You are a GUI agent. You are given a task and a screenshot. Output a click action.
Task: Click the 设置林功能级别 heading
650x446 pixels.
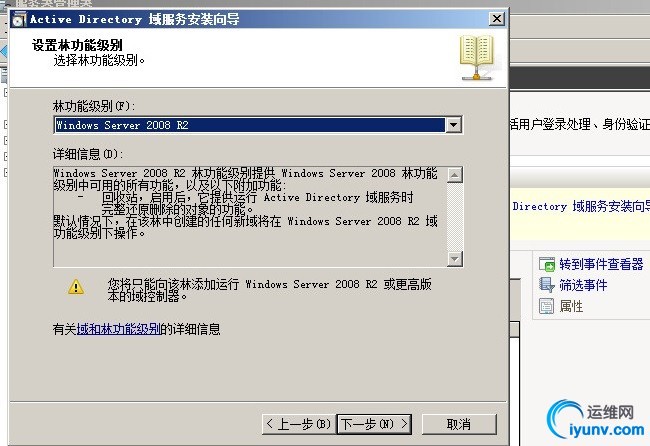pos(77,45)
